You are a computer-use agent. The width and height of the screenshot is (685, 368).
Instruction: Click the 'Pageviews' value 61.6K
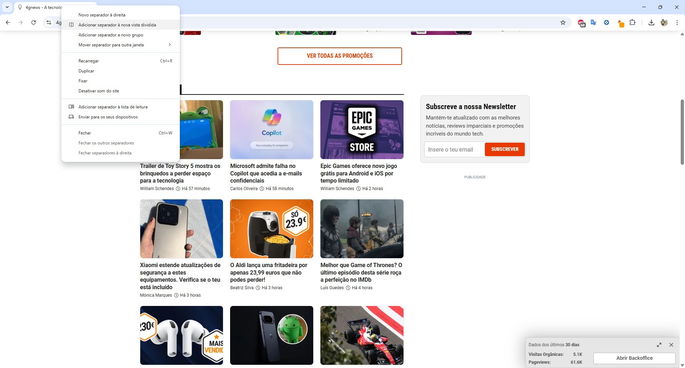(577, 362)
